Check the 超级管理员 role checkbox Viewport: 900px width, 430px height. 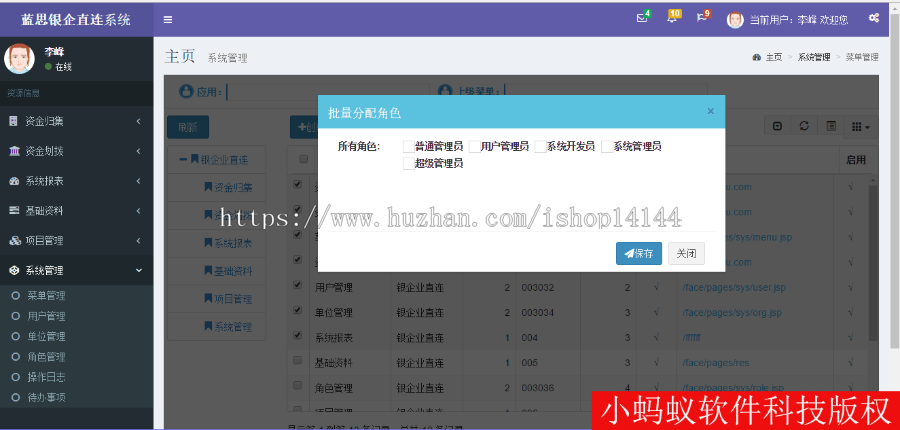click(x=408, y=164)
